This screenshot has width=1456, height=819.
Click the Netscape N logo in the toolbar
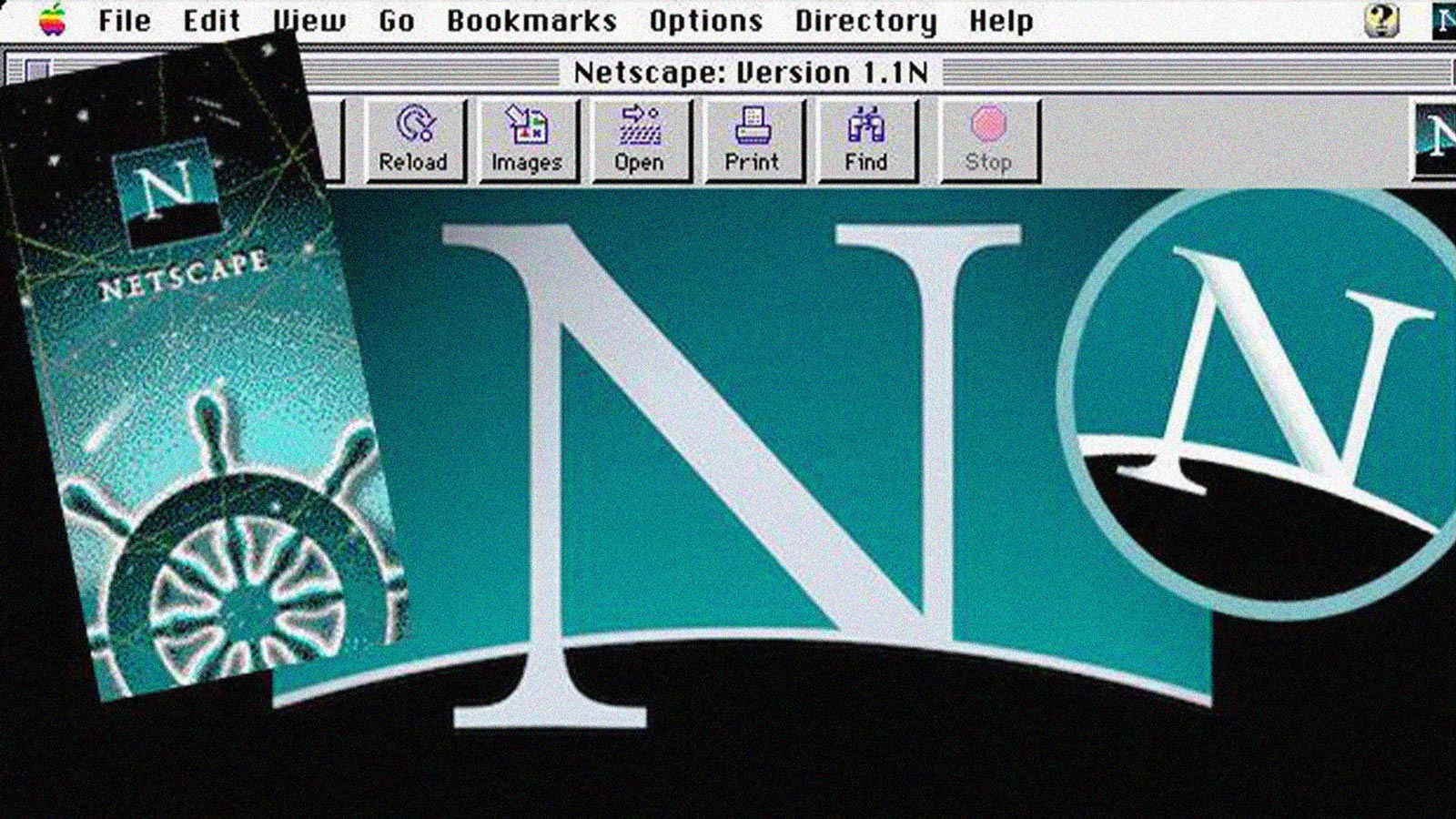pos(1435,139)
